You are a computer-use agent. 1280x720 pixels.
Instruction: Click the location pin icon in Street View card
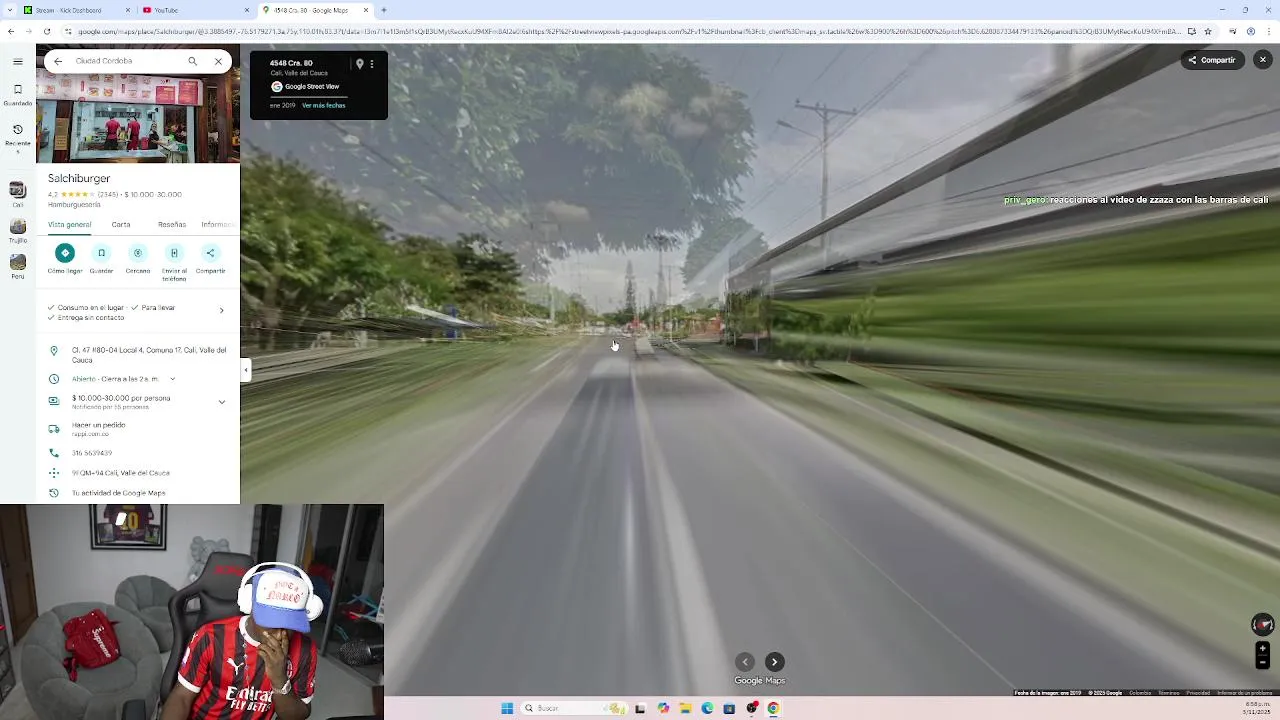tap(359, 64)
